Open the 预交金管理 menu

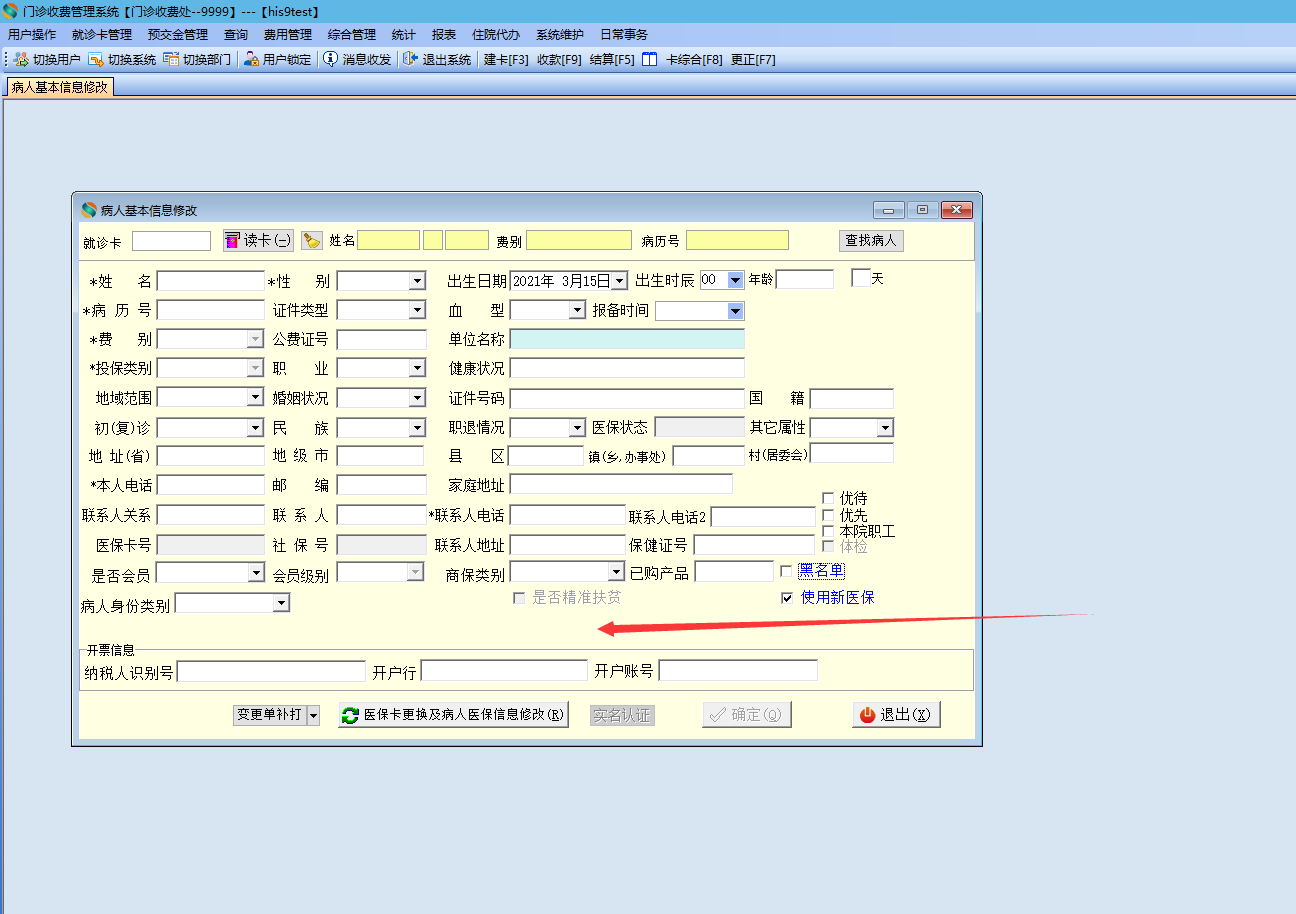[x=178, y=35]
